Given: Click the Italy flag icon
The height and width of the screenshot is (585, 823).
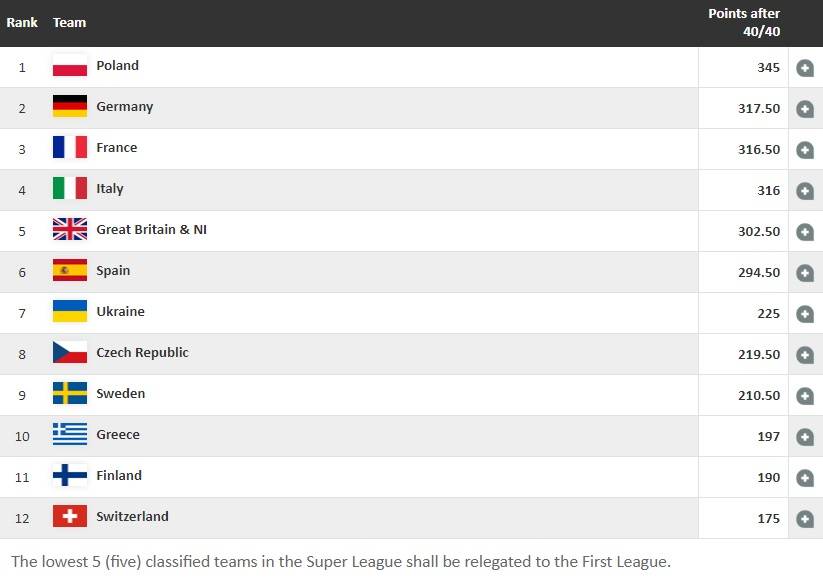Looking at the screenshot, I should (70, 189).
